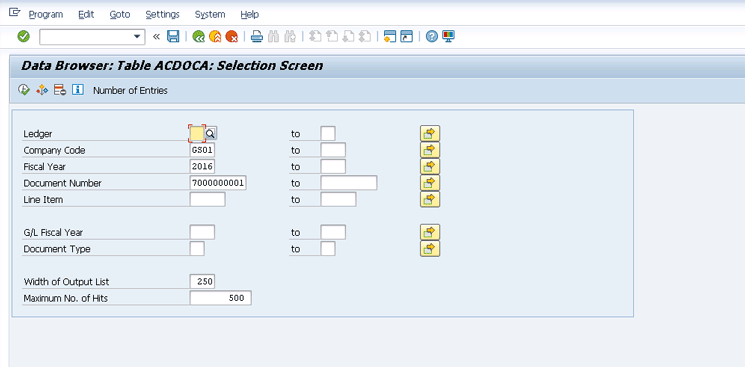
Task: Click the Create New Session icon
Action: point(390,37)
